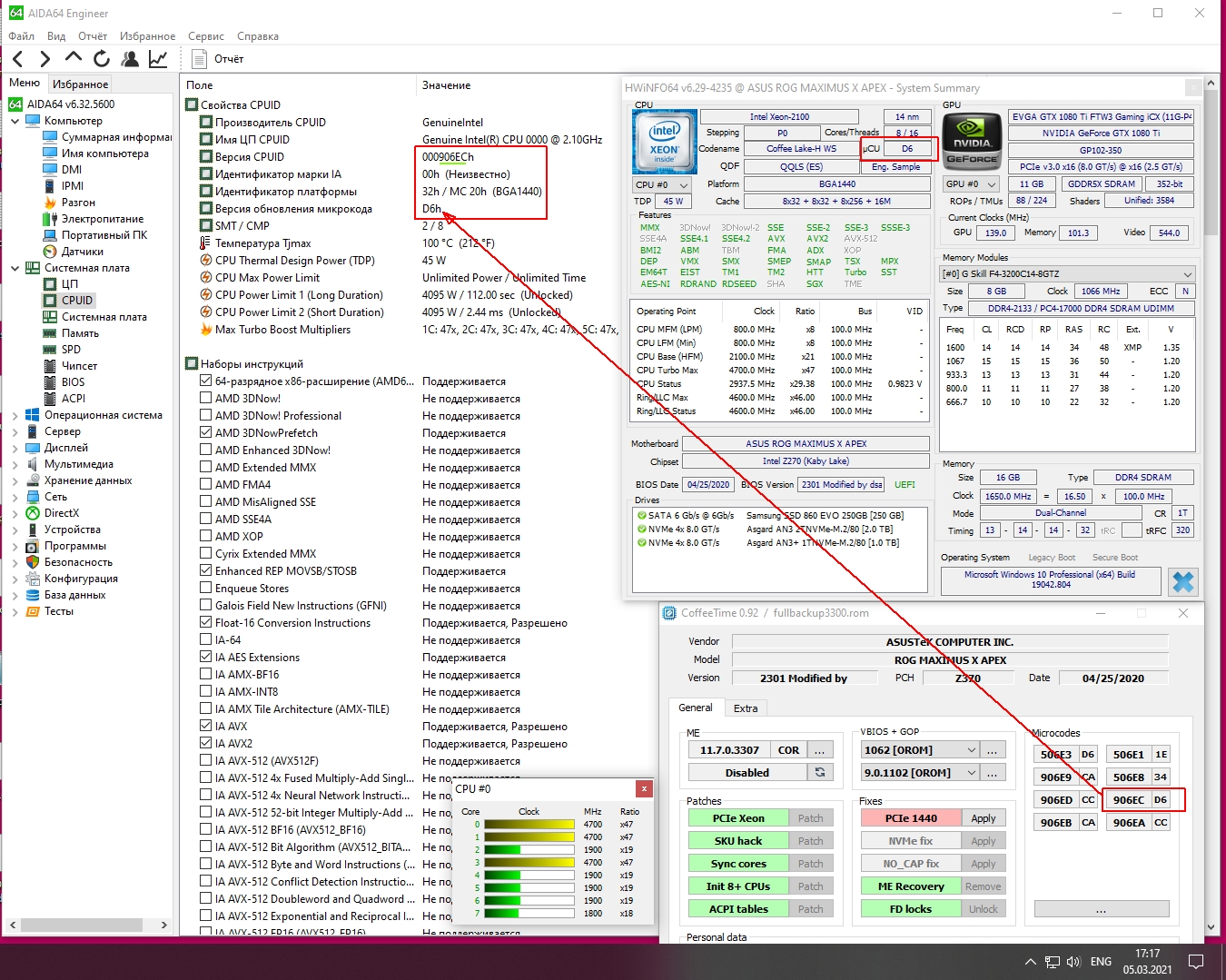Switch to the Избранное sidebar tab
The height and width of the screenshot is (980, 1226).
(x=81, y=84)
